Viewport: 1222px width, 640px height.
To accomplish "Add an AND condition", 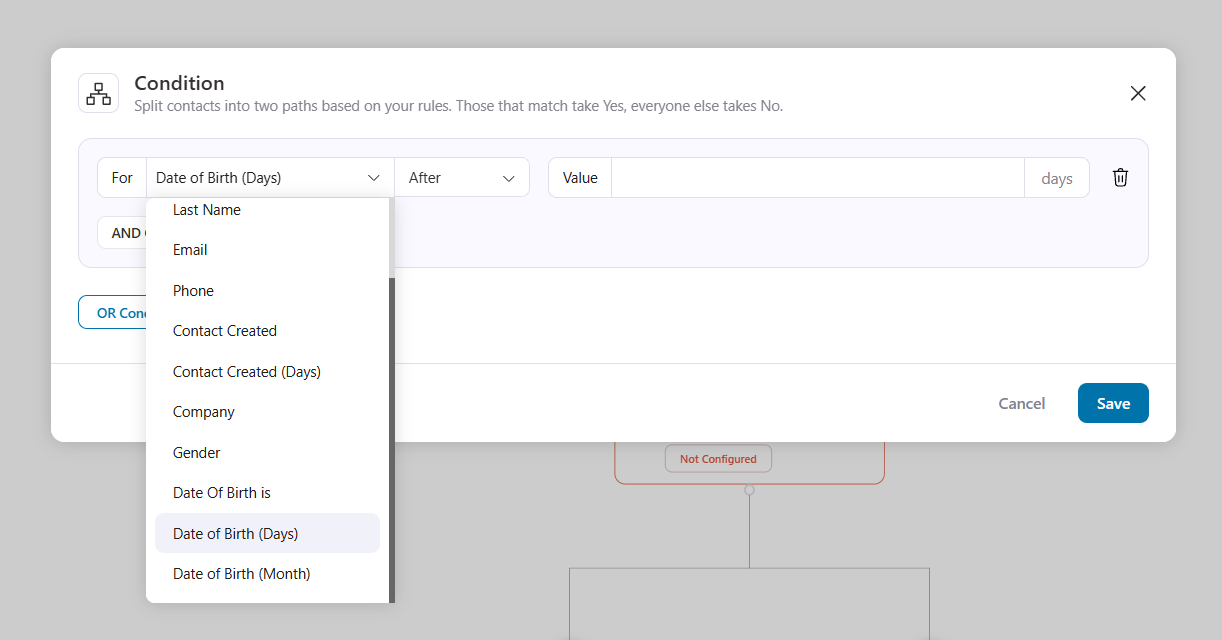I will [x=122, y=233].
